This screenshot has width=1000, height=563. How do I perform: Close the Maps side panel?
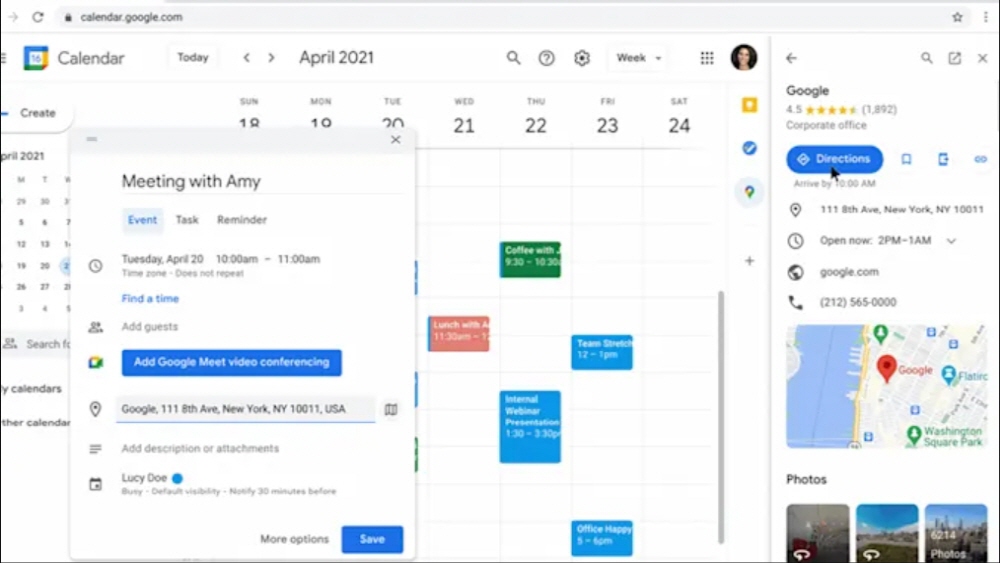983,58
